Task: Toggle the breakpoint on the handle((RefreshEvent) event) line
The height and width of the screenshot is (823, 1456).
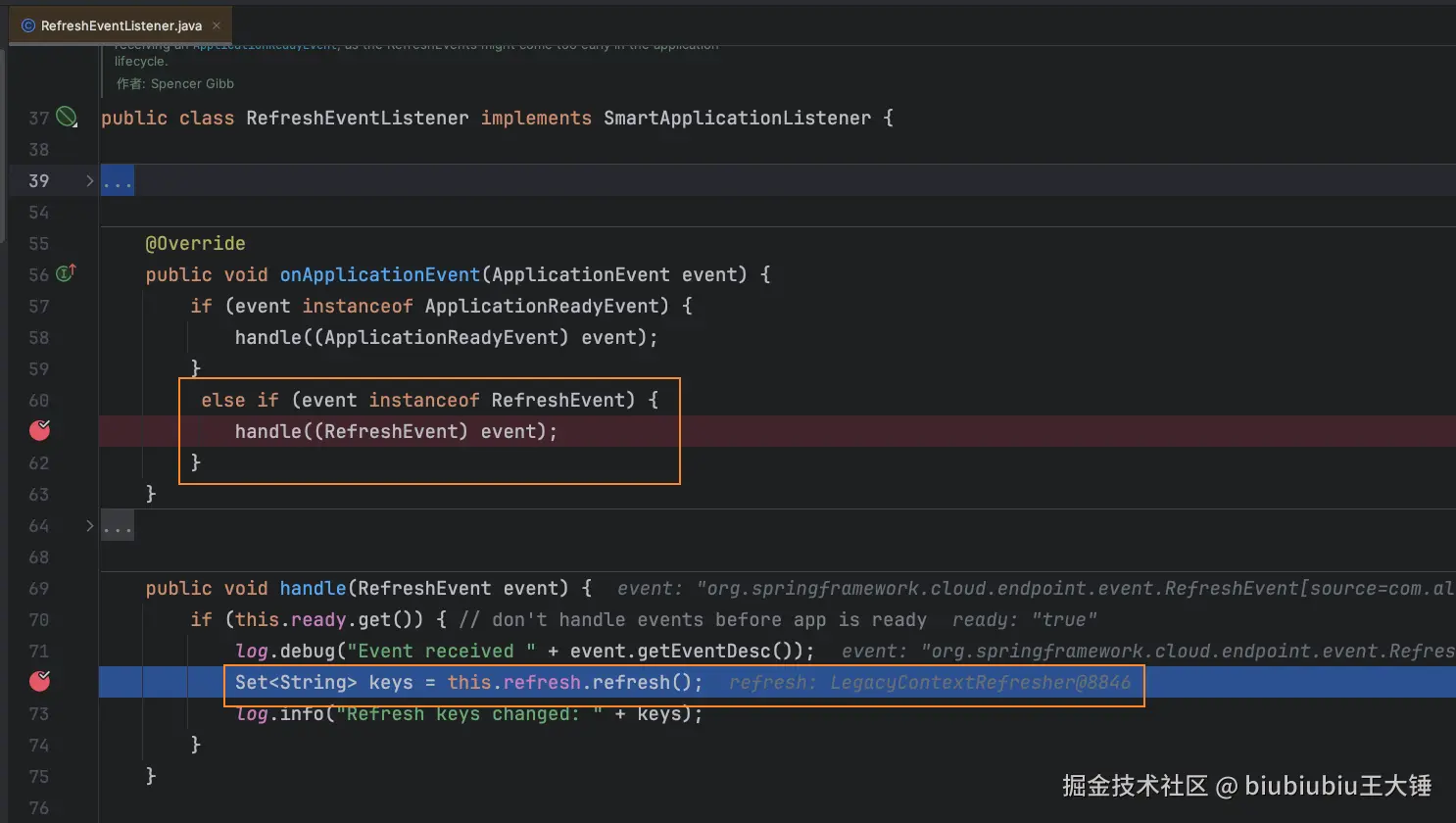Action: point(40,430)
